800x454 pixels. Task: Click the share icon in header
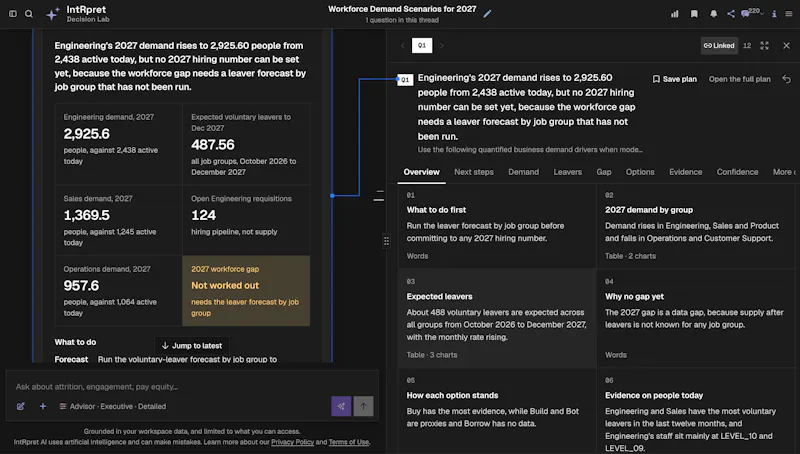click(x=731, y=14)
